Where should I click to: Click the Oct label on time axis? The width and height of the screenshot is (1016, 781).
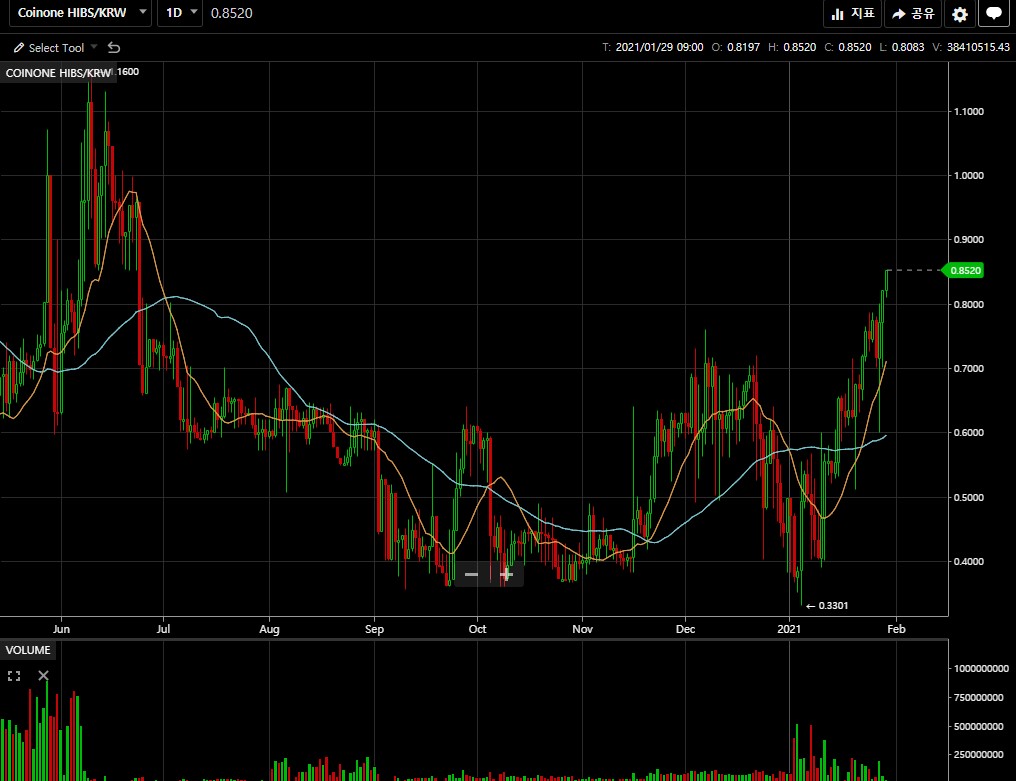478,629
